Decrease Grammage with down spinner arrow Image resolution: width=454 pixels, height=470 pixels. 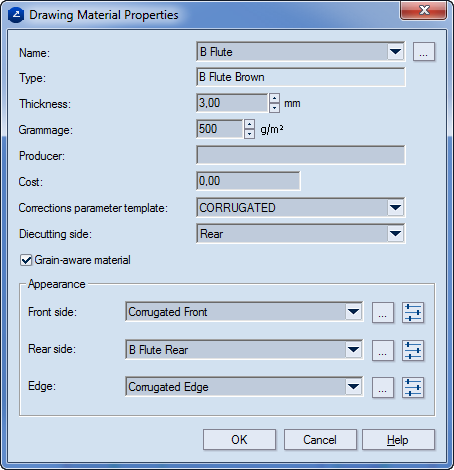[249, 134]
